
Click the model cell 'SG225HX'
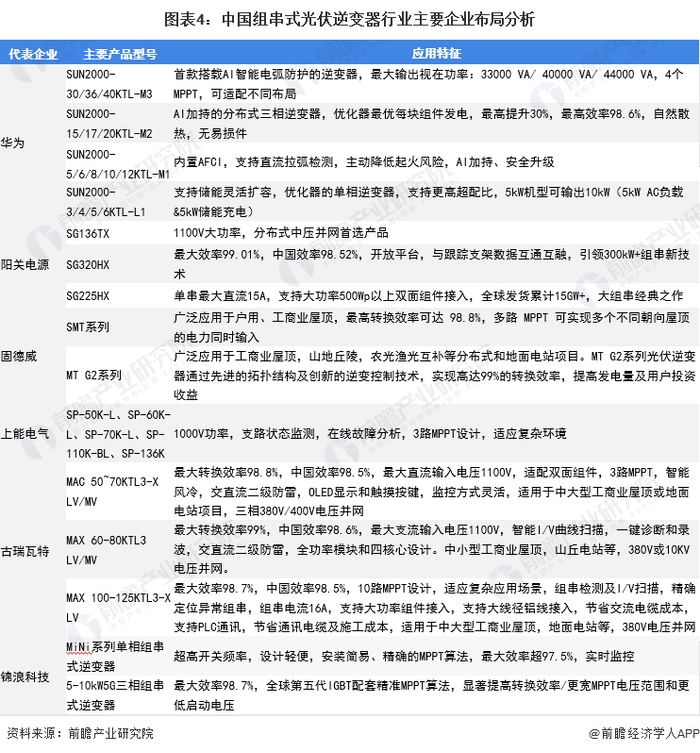[88, 296]
